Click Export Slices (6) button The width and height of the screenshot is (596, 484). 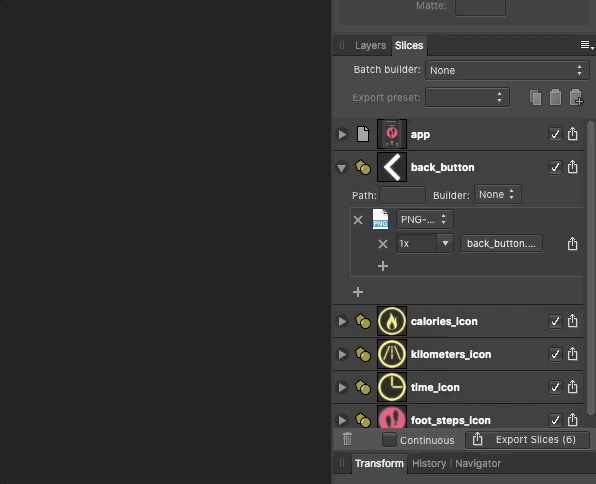click(527, 440)
